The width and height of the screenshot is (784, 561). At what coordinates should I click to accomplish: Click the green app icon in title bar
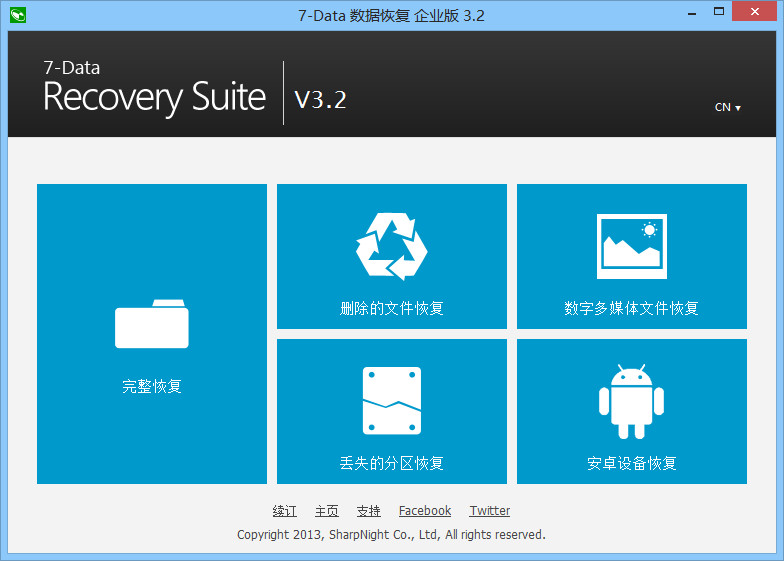click(18, 15)
